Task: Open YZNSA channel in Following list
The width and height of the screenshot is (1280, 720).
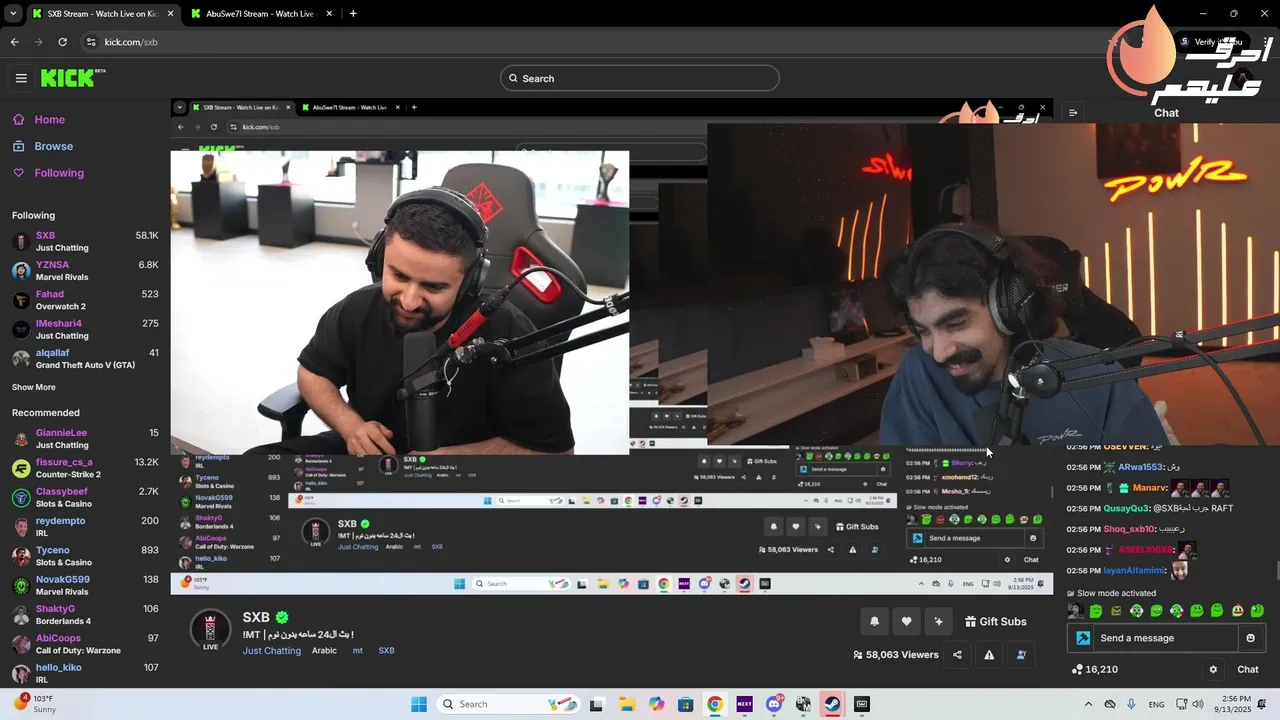Action: 85,271
